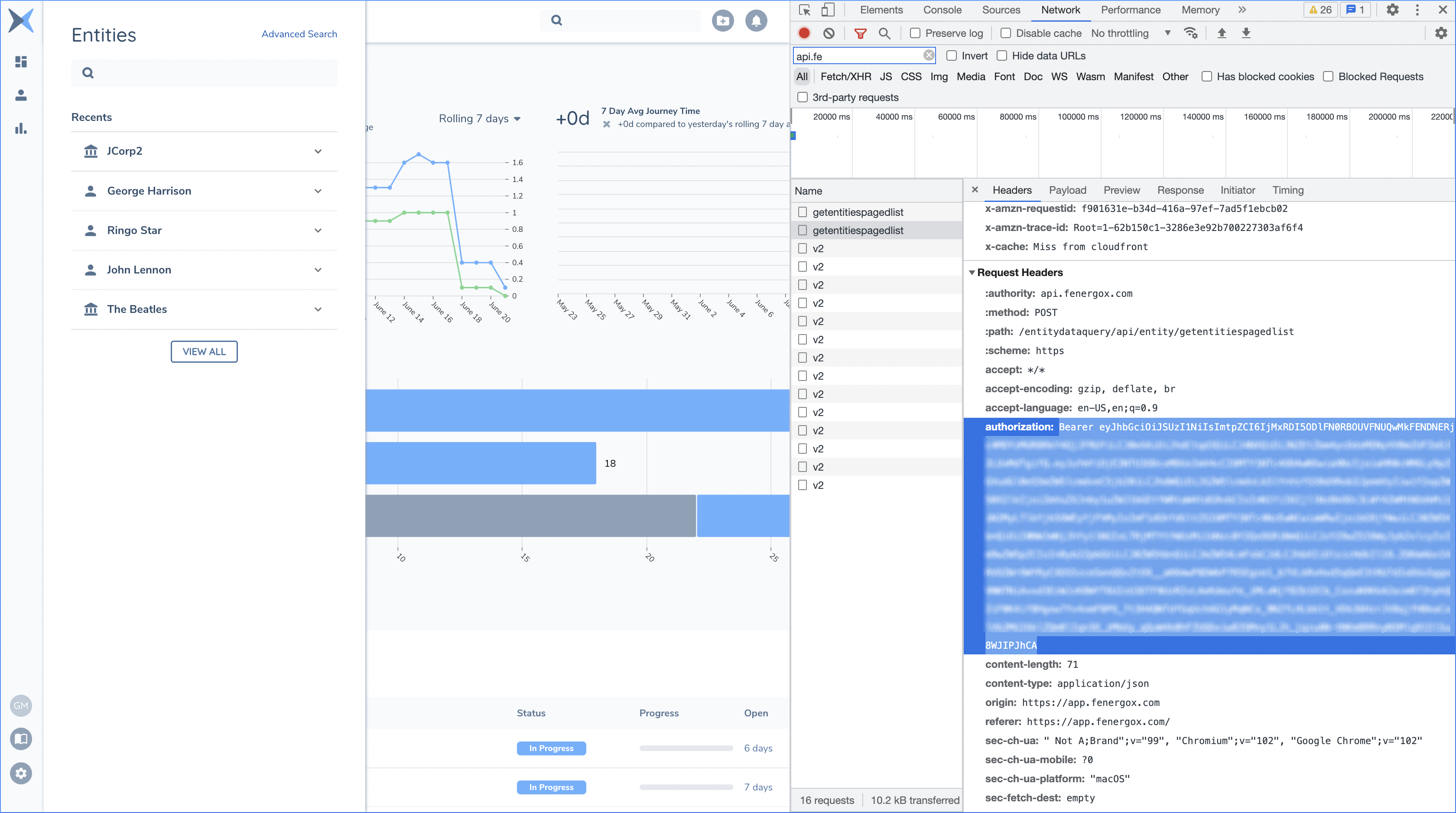Open the dashboard icon in left sidebar
Screen dimensions: 1456x813
(21, 62)
